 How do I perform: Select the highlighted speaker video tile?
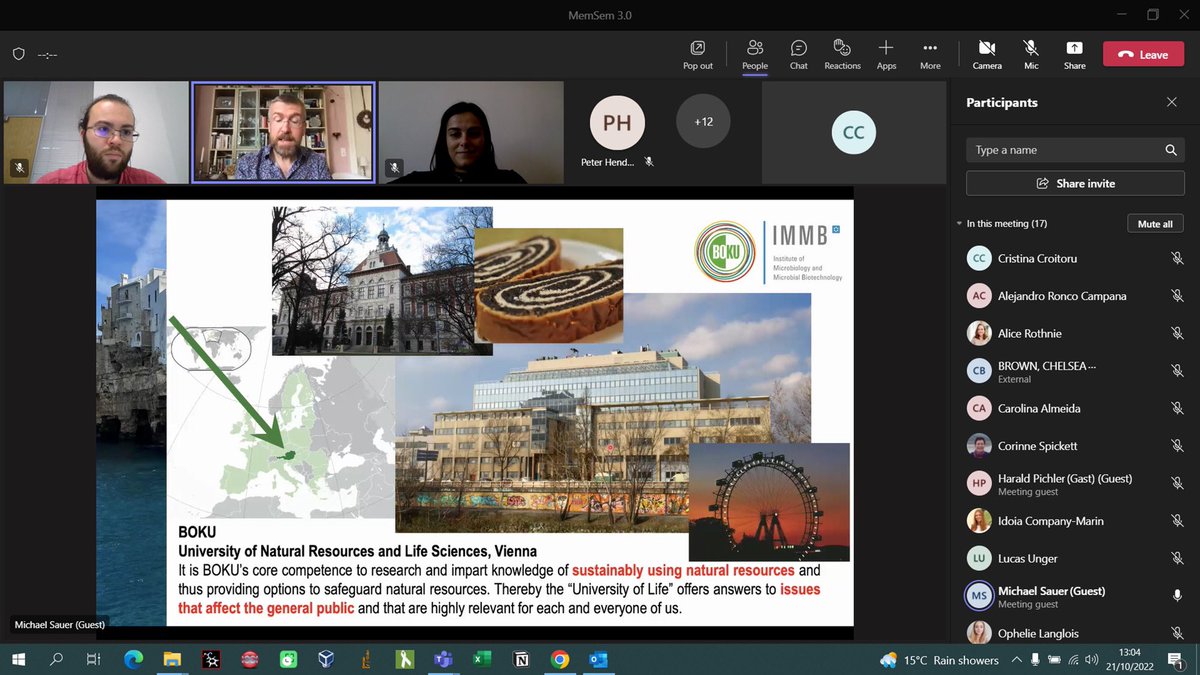click(x=283, y=132)
